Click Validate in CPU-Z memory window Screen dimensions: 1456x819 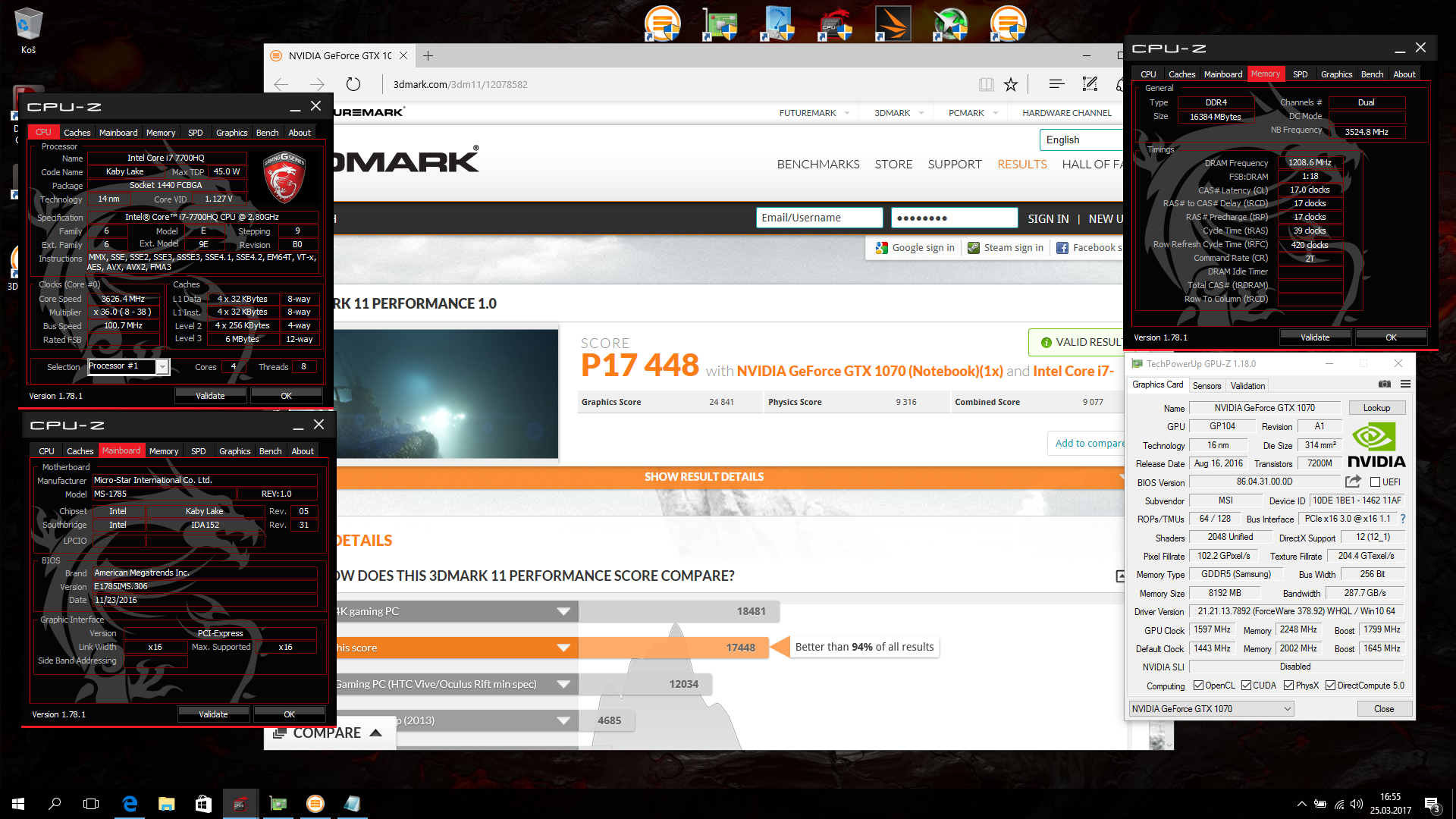coord(1315,337)
